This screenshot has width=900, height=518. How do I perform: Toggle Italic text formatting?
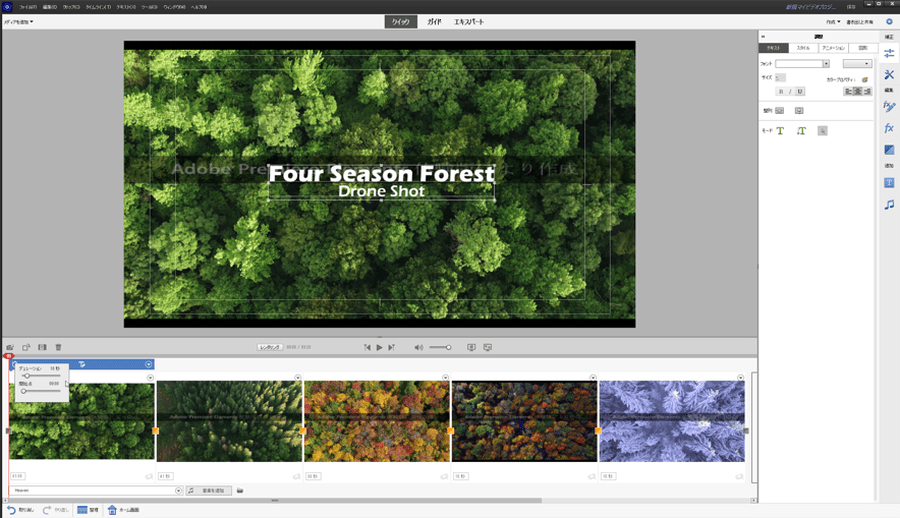click(x=790, y=91)
